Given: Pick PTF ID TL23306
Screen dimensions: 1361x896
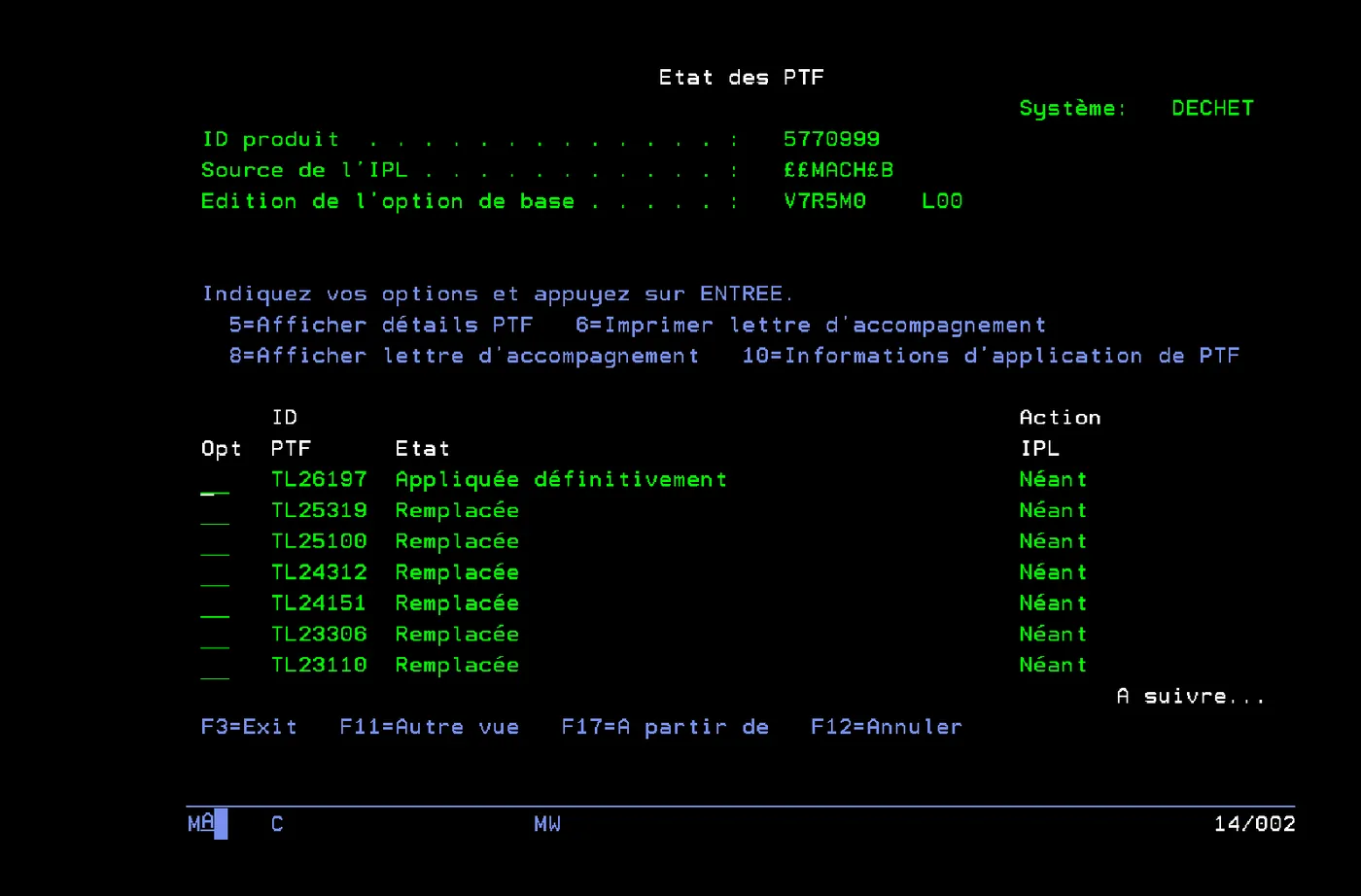Looking at the screenshot, I should (319, 634).
